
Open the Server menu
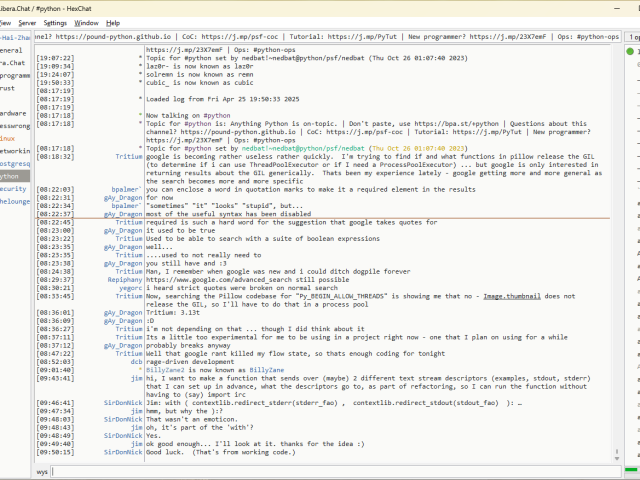tap(27, 22)
